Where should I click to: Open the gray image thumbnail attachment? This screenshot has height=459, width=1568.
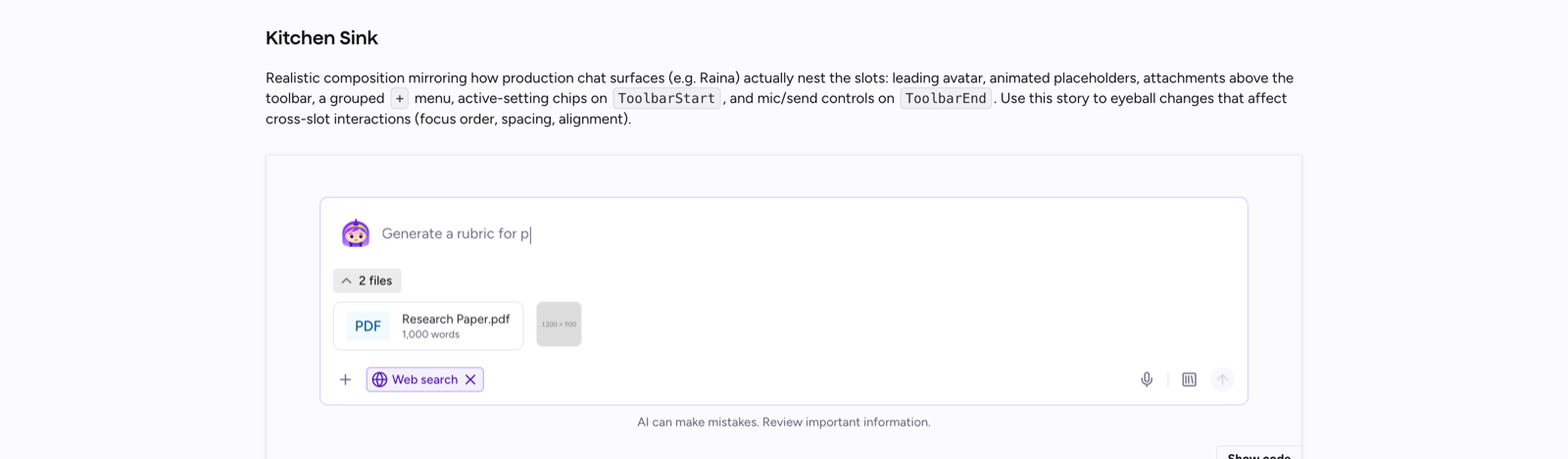pos(559,324)
